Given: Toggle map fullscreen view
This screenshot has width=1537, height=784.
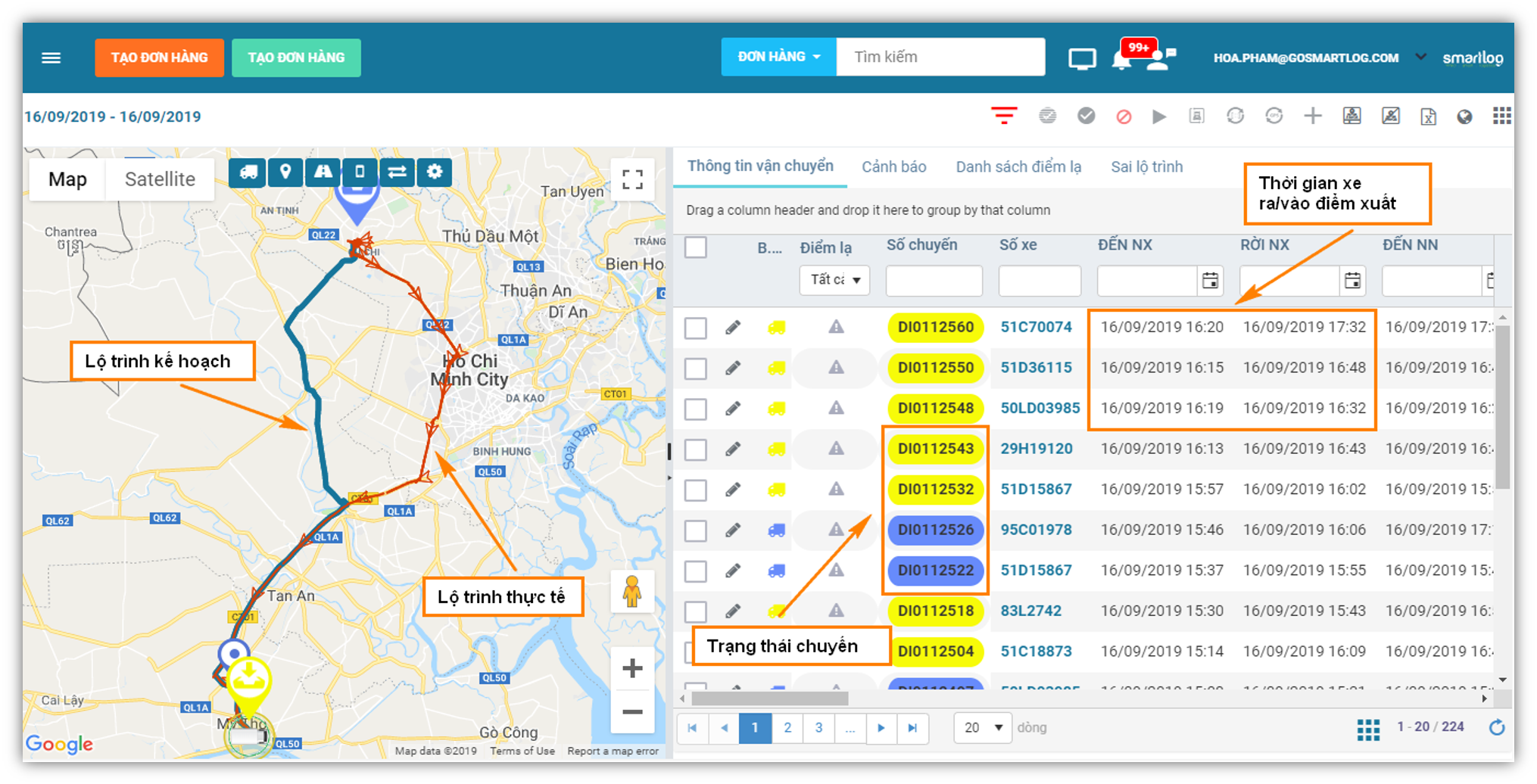Looking at the screenshot, I should point(632,179).
